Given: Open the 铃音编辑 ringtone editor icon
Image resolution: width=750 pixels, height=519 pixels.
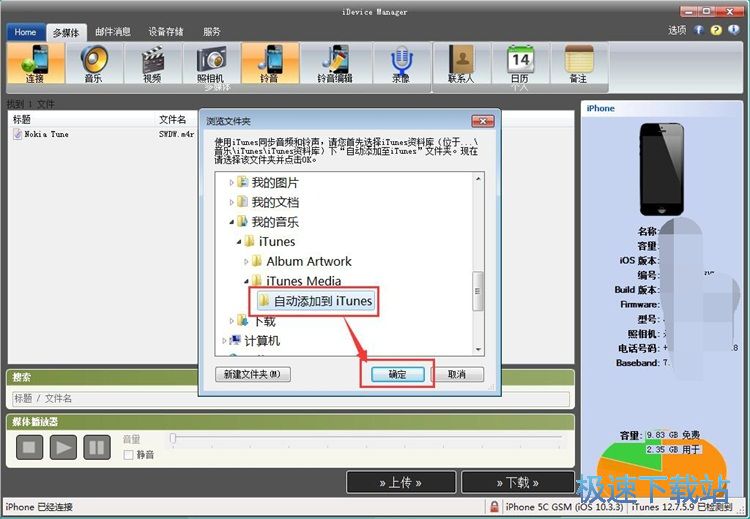Looking at the screenshot, I should (335, 63).
